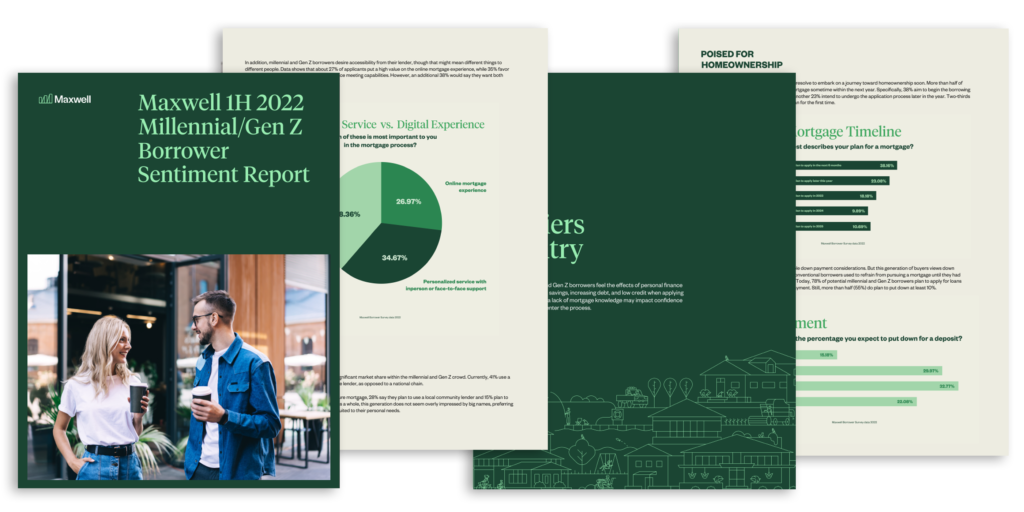This screenshot has height=512, width=1024.
Task: Select the top dark bar in Mortgage Timeline
Action: point(846,165)
